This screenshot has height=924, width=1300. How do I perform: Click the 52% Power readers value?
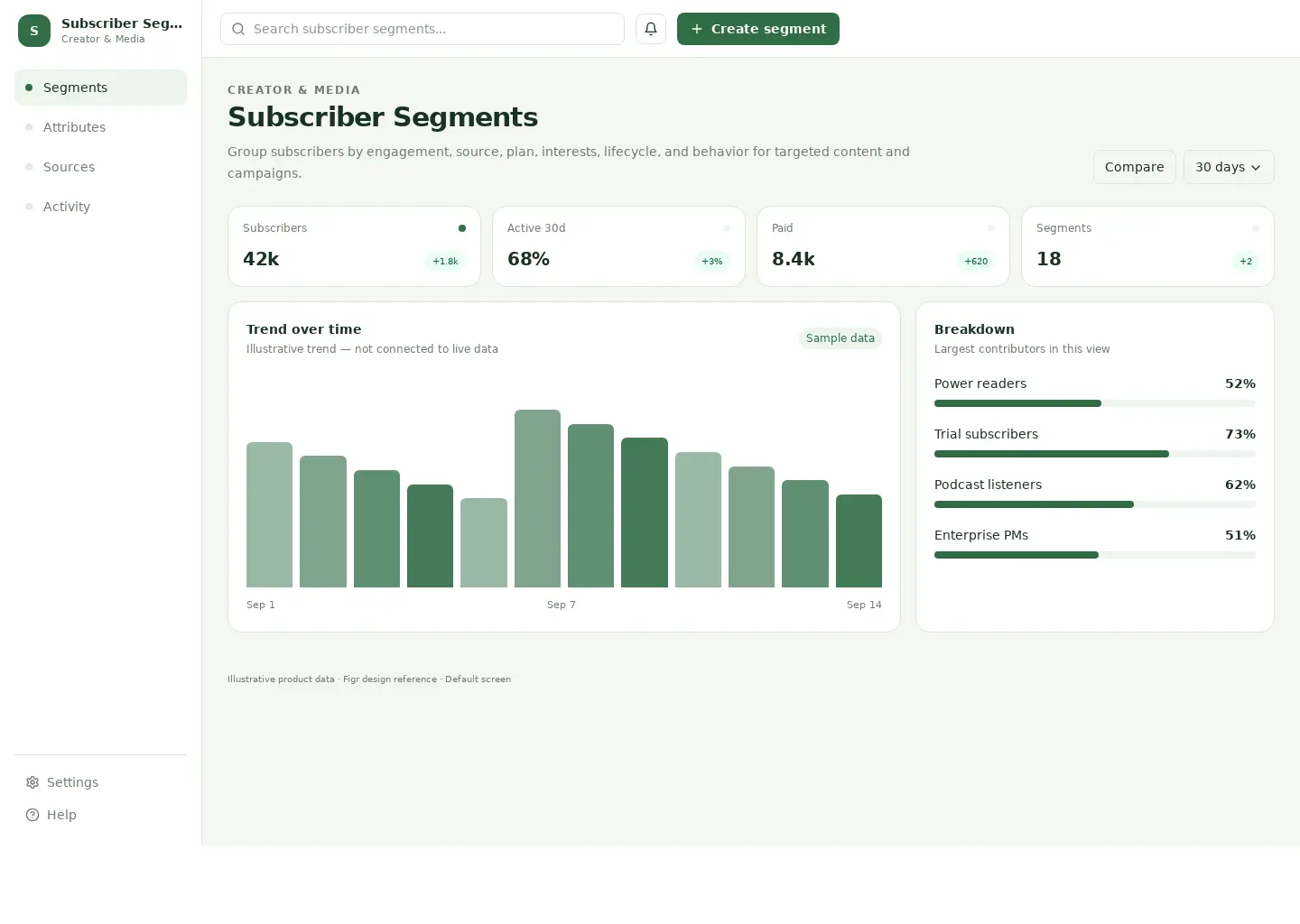pyautogui.click(x=1240, y=383)
